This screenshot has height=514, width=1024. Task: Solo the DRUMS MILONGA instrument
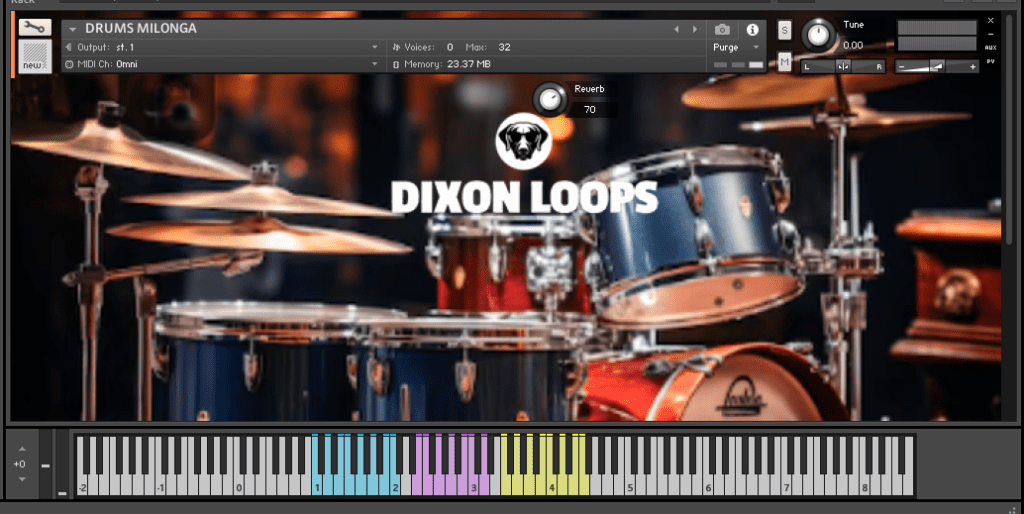[784, 30]
